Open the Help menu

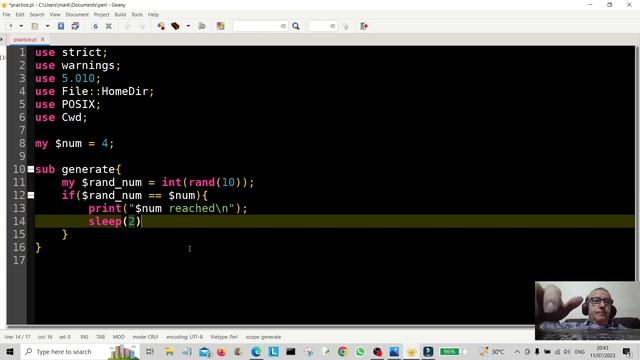coord(153,14)
